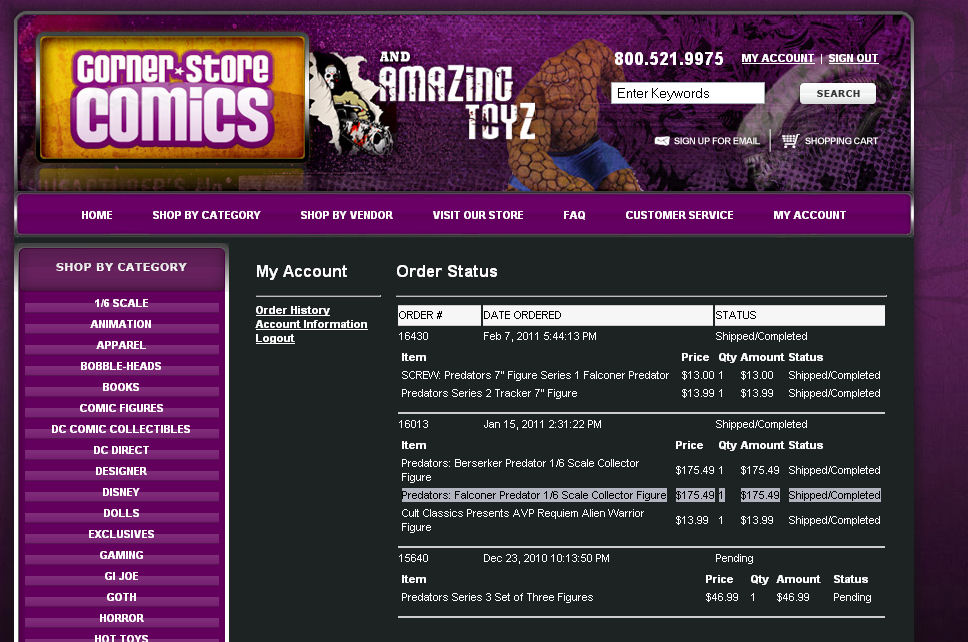968x642 pixels.
Task: Click SIGN UP FOR EMAIL link
Action: tap(716, 141)
